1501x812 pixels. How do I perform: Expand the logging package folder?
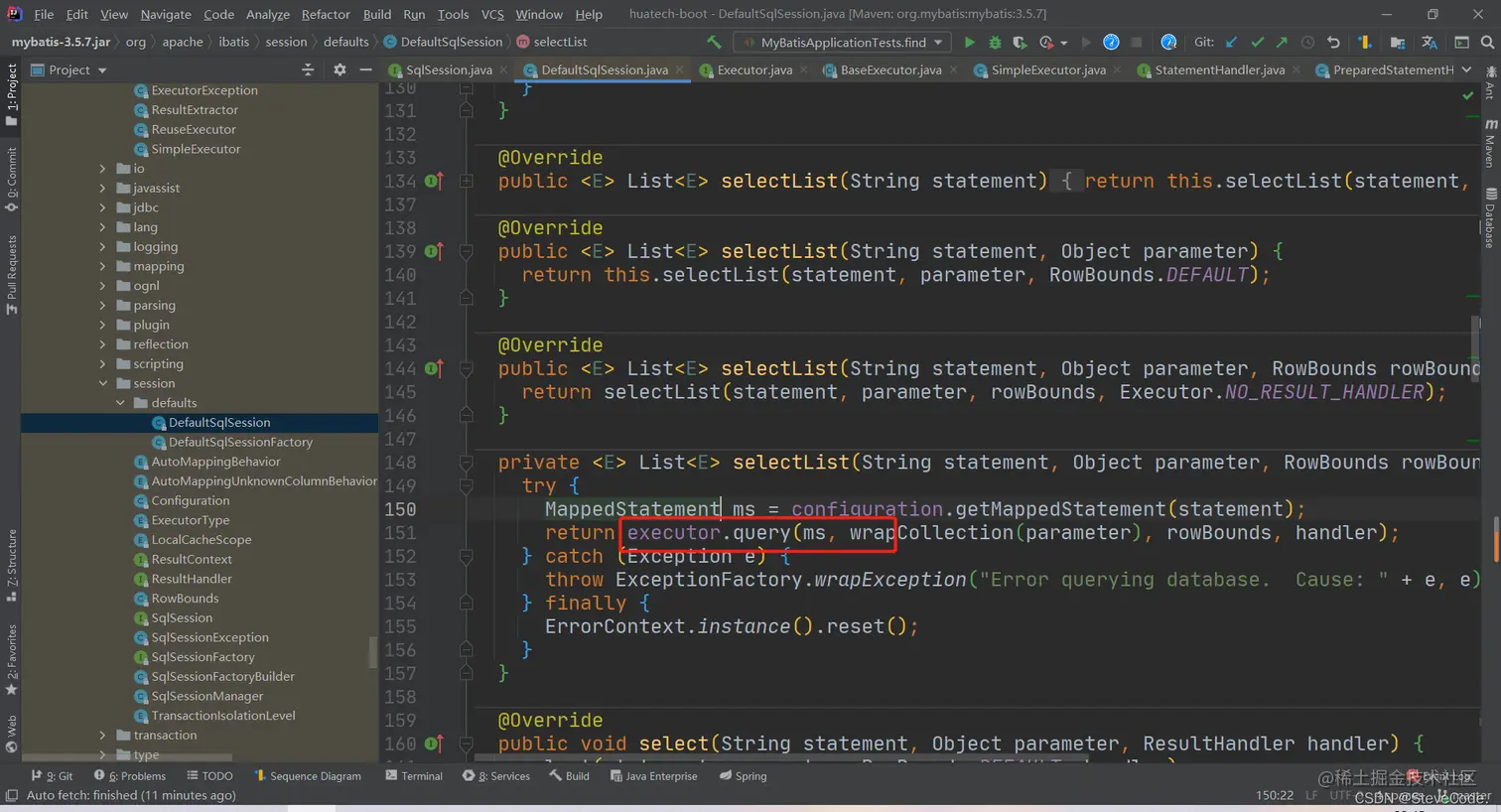102,246
